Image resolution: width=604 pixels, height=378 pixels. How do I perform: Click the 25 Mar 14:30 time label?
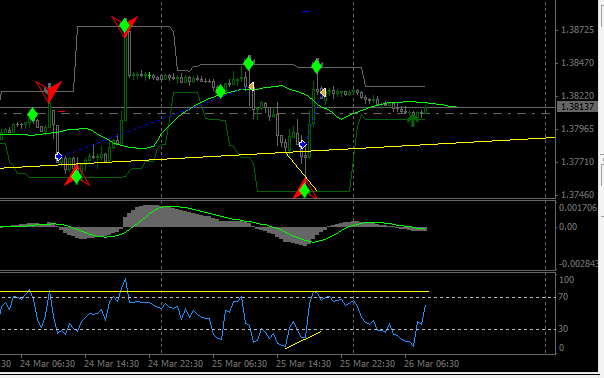click(304, 364)
